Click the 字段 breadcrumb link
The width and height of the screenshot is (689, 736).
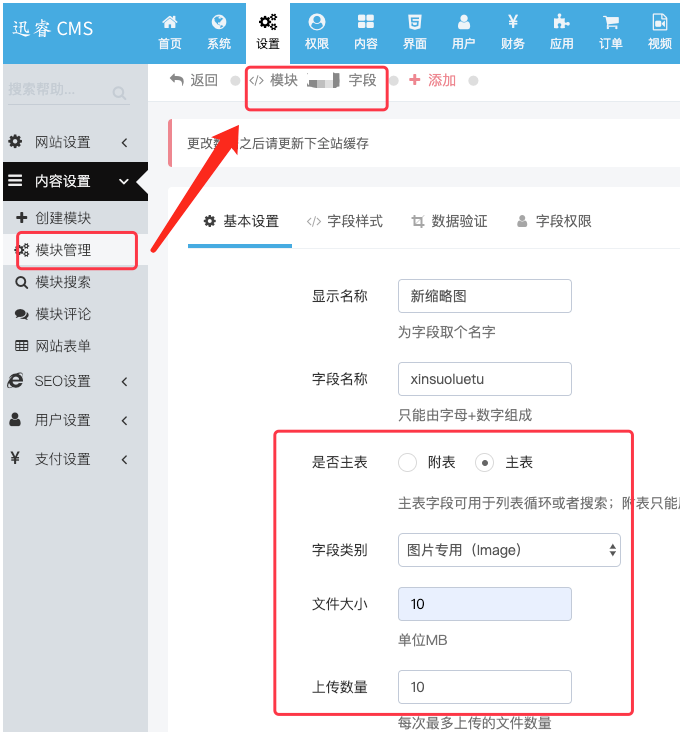[362, 80]
